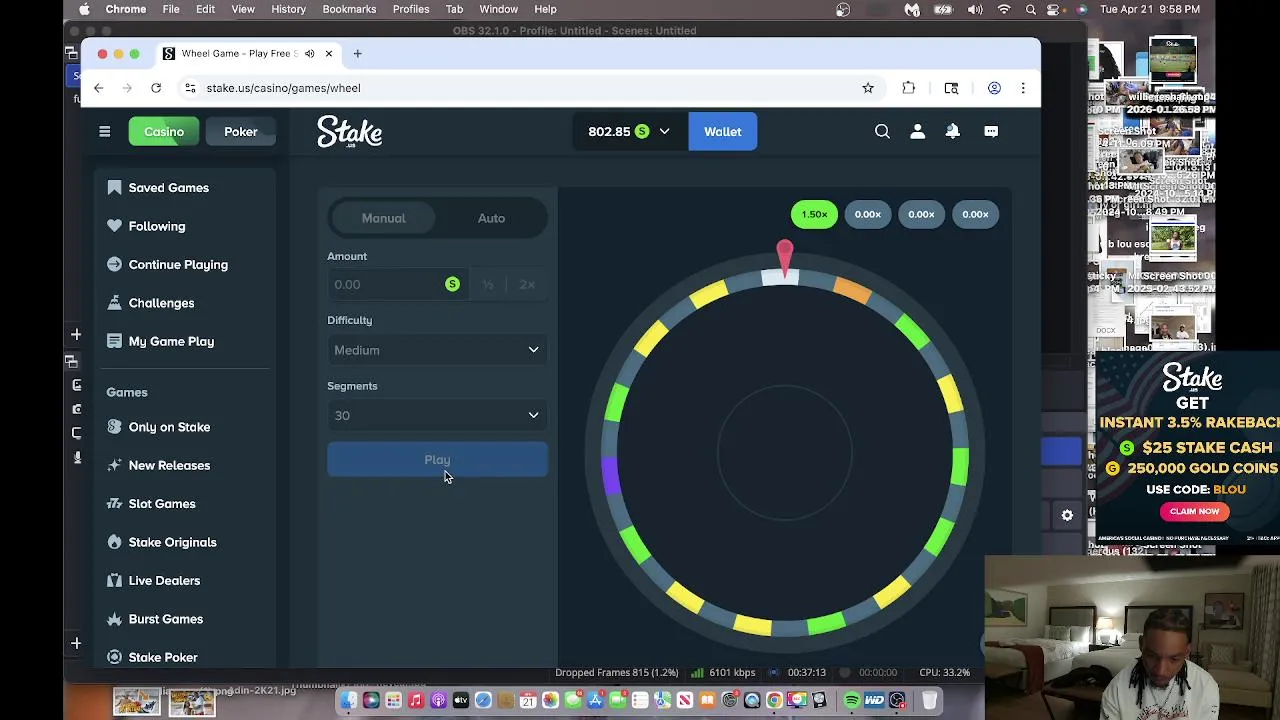Click the address bar URL
Image resolution: width=1280 pixels, height=720 pixels.
pyautogui.click(x=283, y=88)
